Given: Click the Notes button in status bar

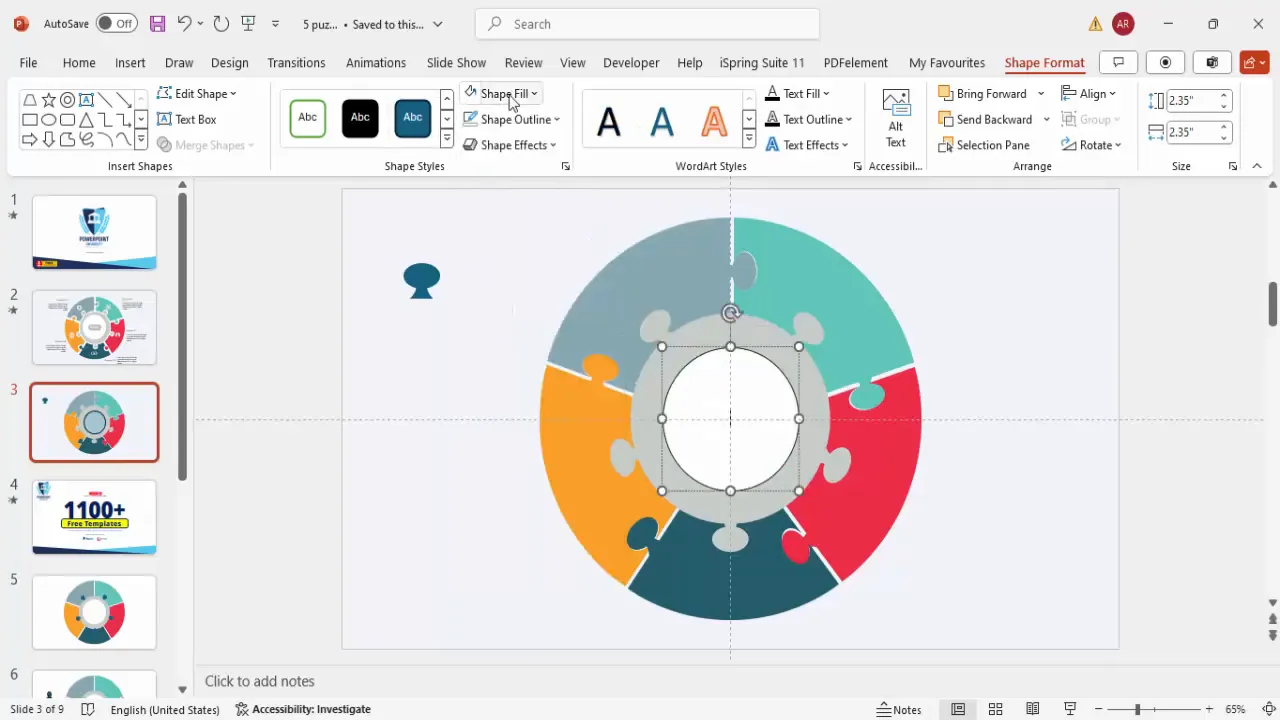Looking at the screenshot, I should (899, 709).
